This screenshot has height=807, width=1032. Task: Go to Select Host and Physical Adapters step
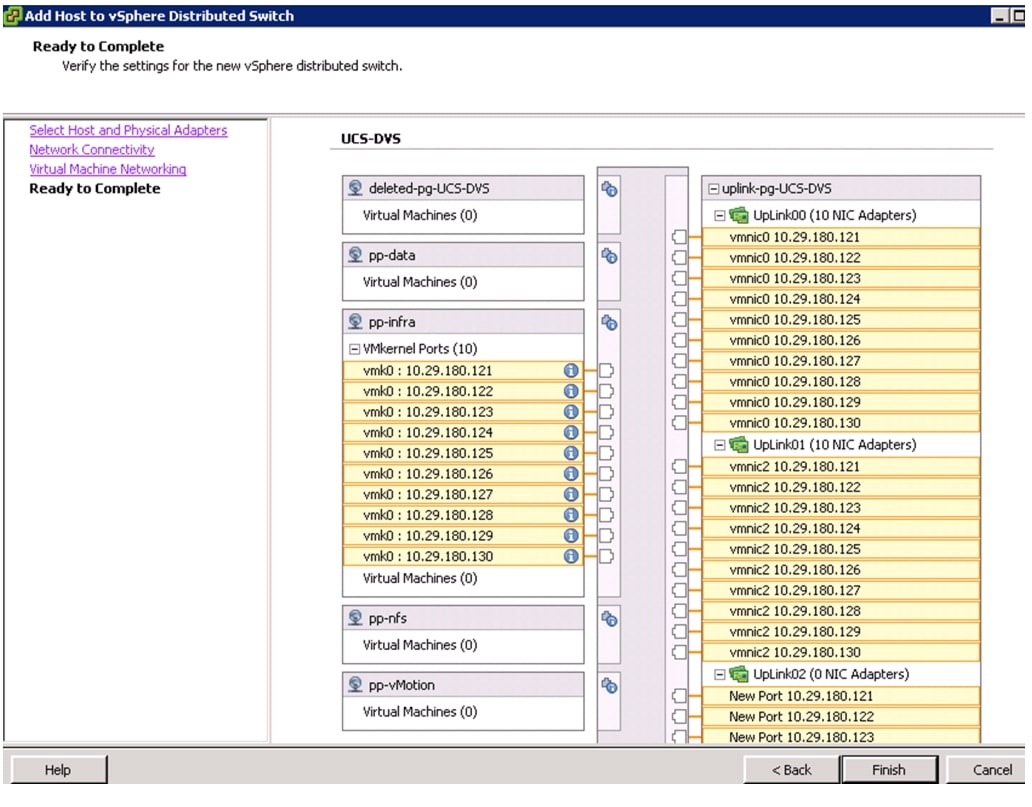pyautogui.click(x=128, y=130)
